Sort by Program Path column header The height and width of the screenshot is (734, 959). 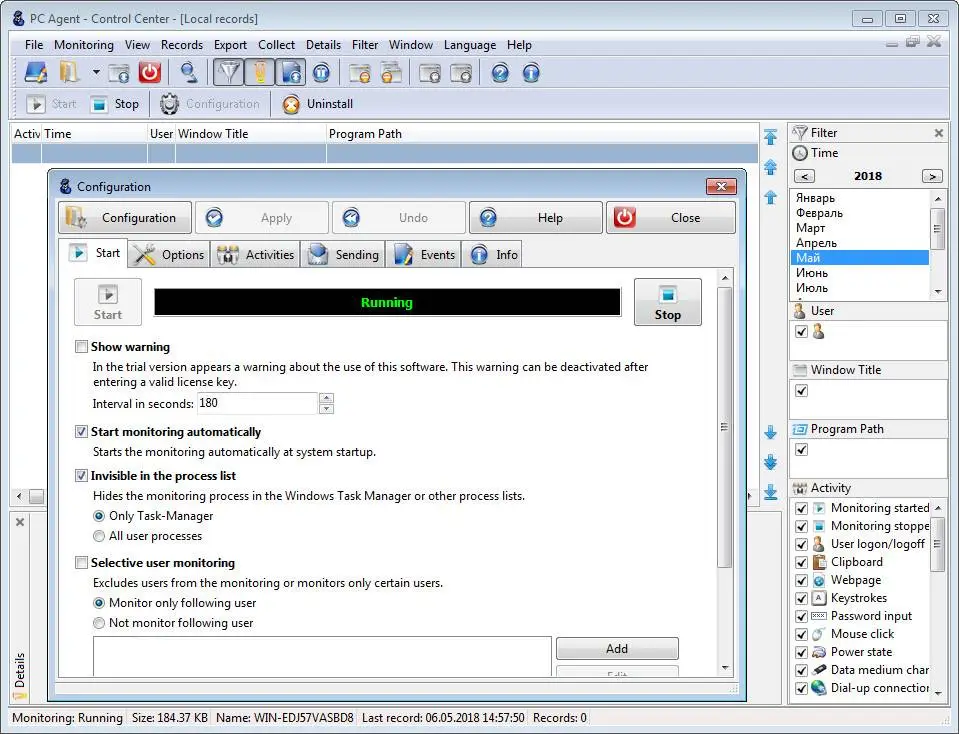tap(542, 134)
